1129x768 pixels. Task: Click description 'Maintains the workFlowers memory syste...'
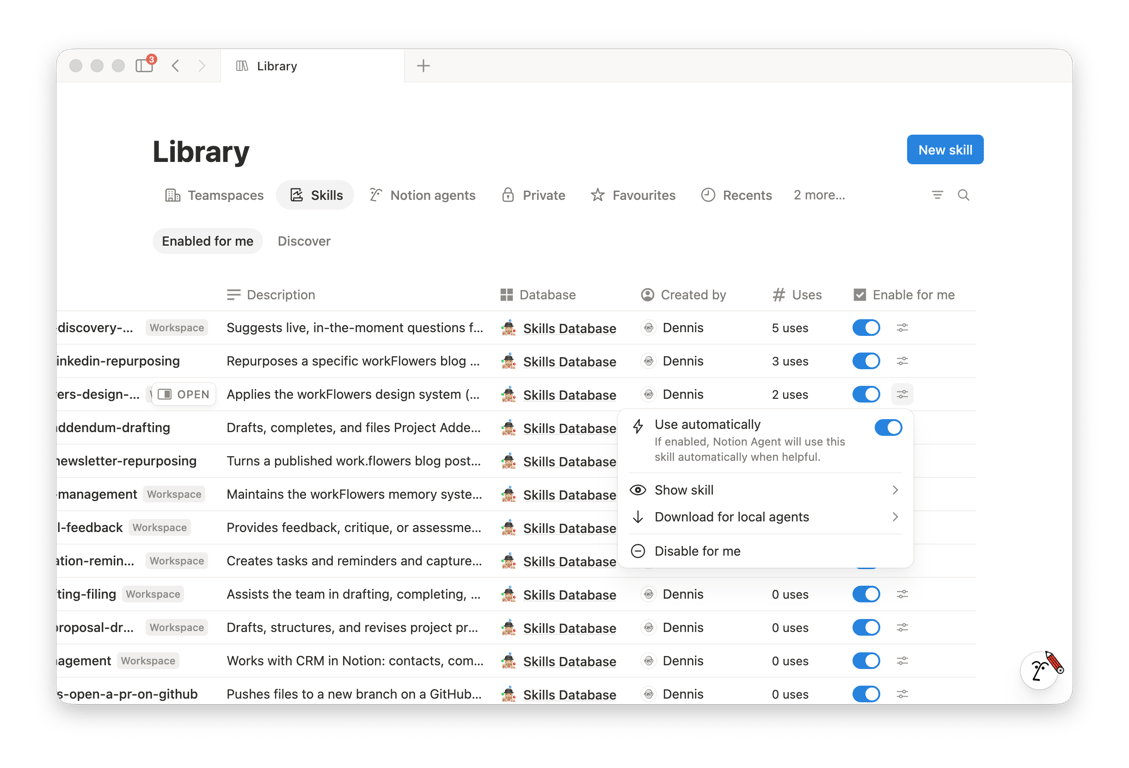[x=354, y=494]
